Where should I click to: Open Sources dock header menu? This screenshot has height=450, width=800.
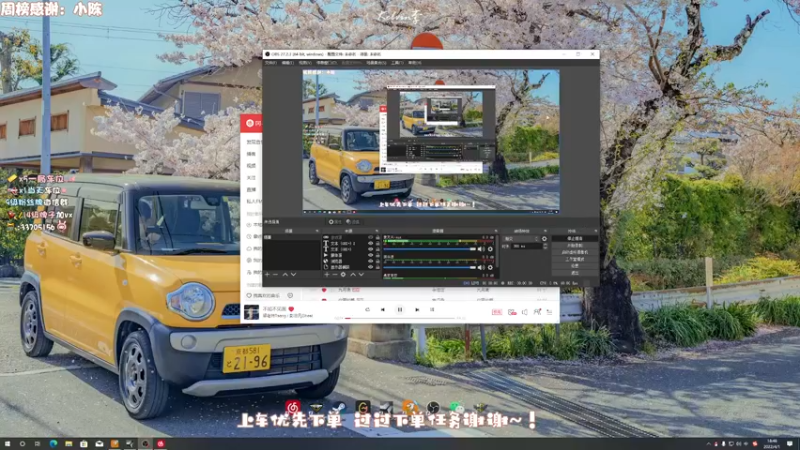coord(377,231)
